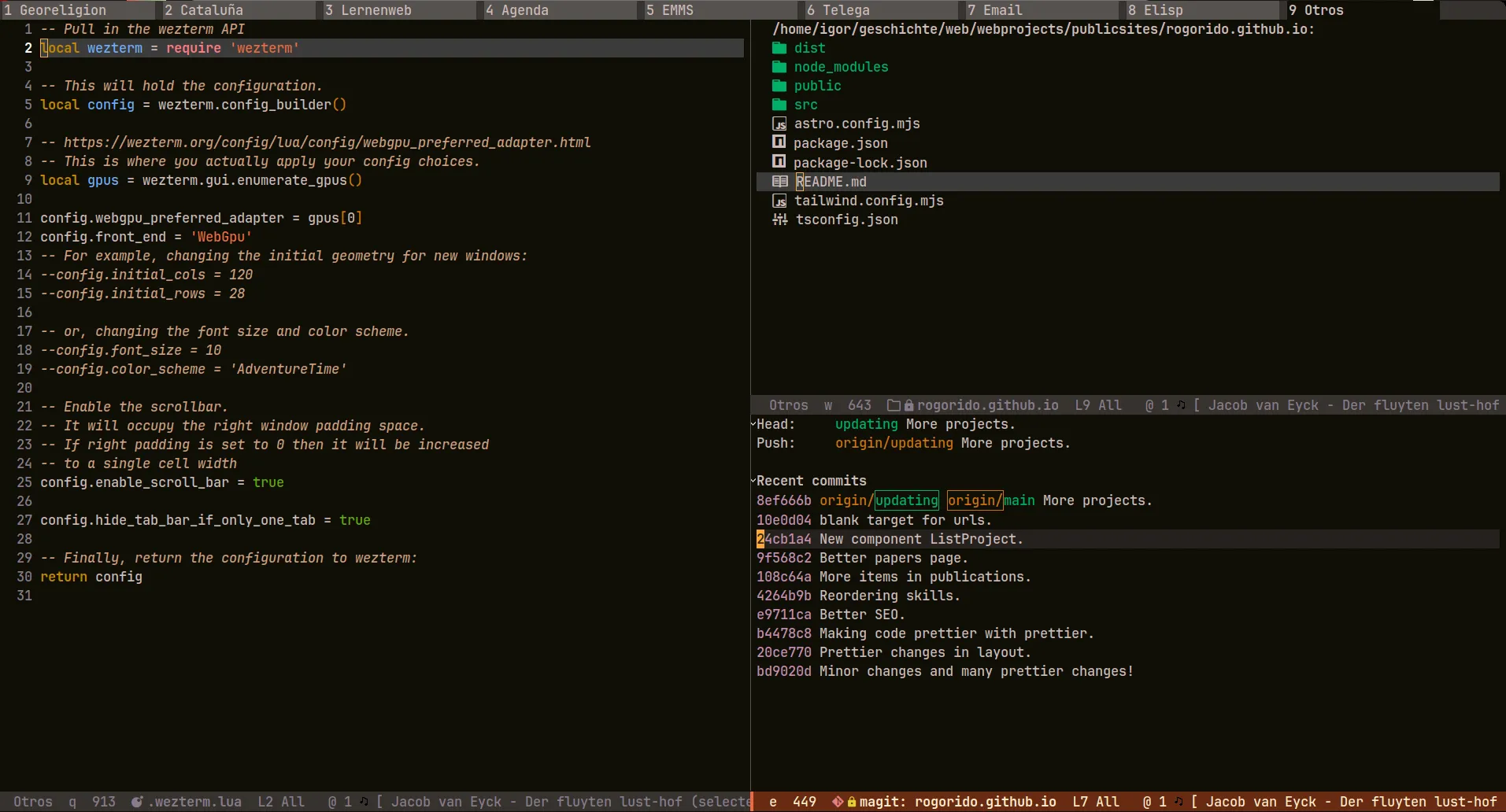1506x812 pixels.
Task: Select the src folder in the file list
Action: 805,105
